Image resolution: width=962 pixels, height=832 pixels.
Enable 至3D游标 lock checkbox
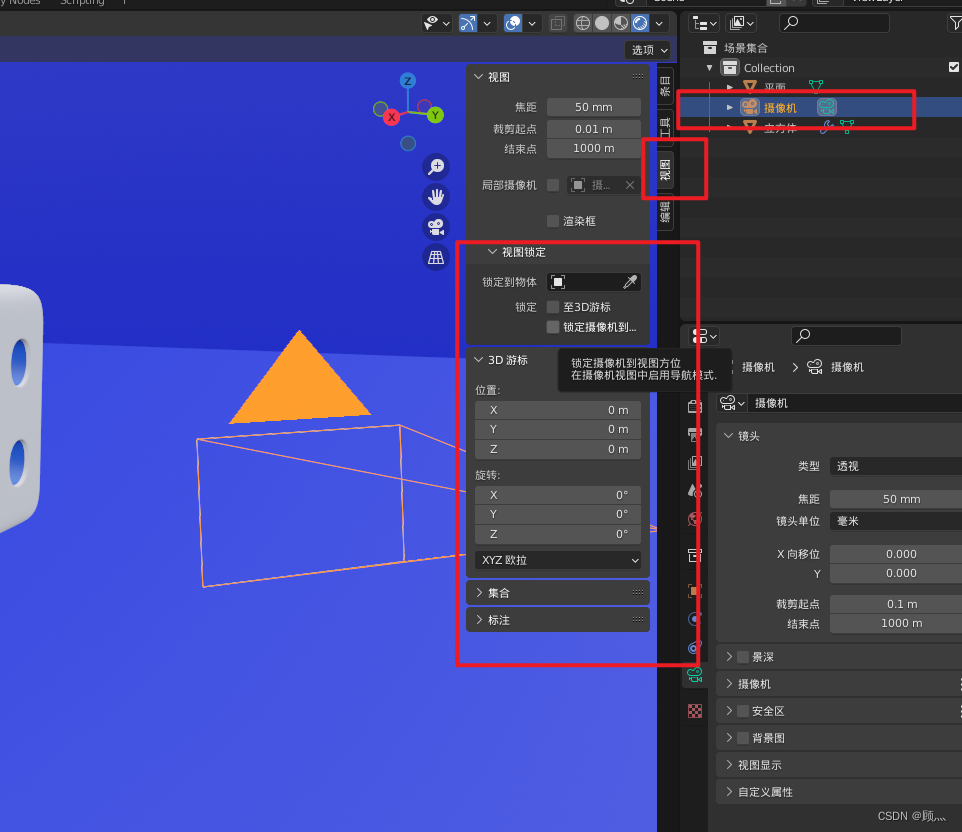553,307
